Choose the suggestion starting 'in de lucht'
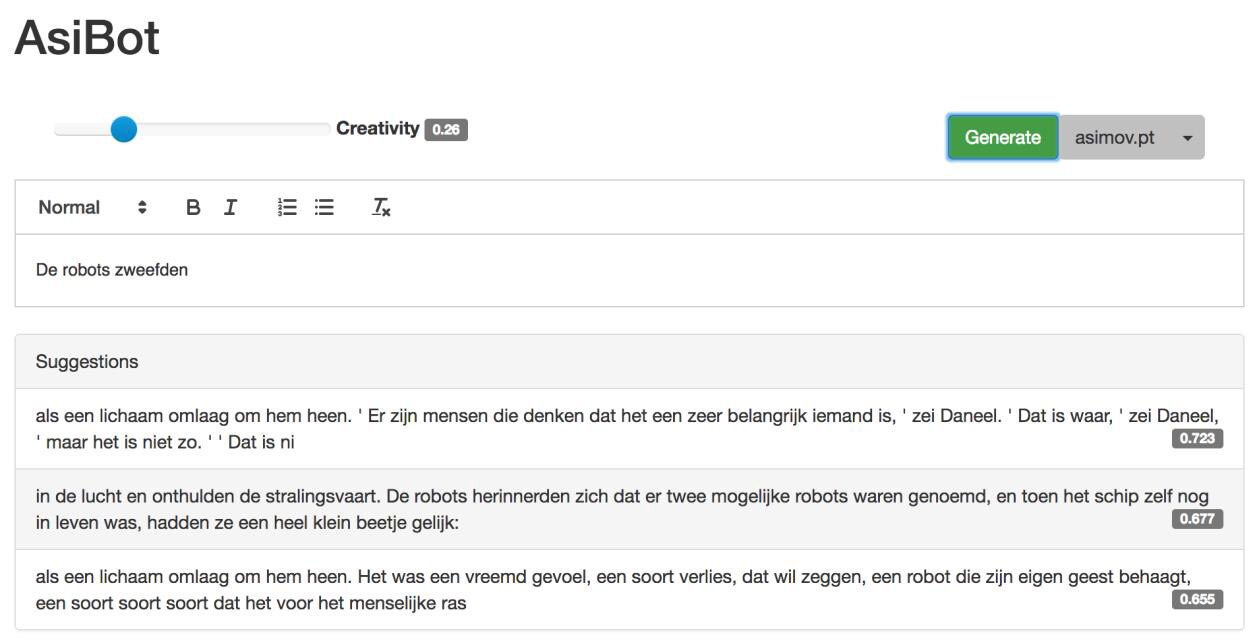 click(x=600, y=508)
